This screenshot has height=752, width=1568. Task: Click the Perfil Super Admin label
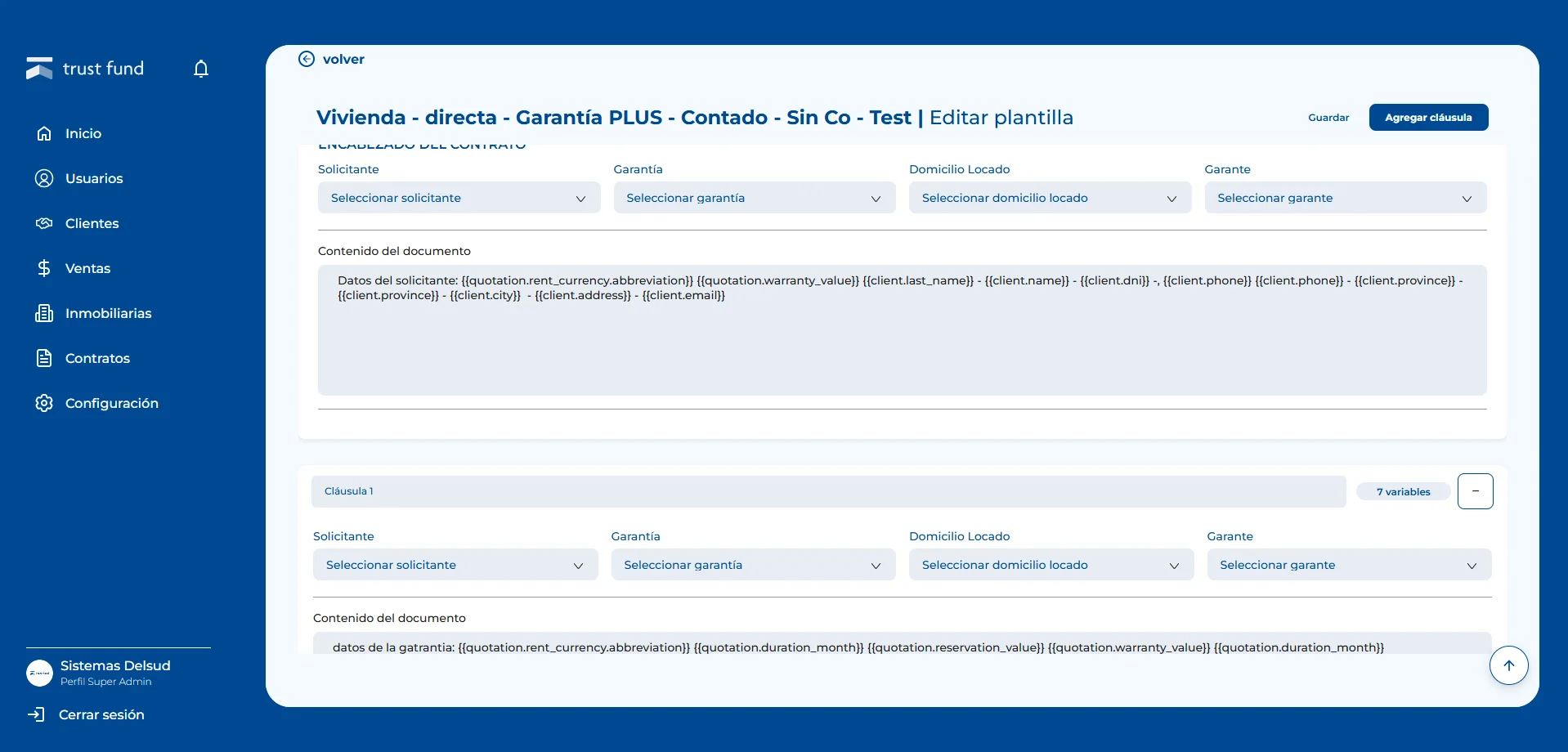[x=106, y=682]
